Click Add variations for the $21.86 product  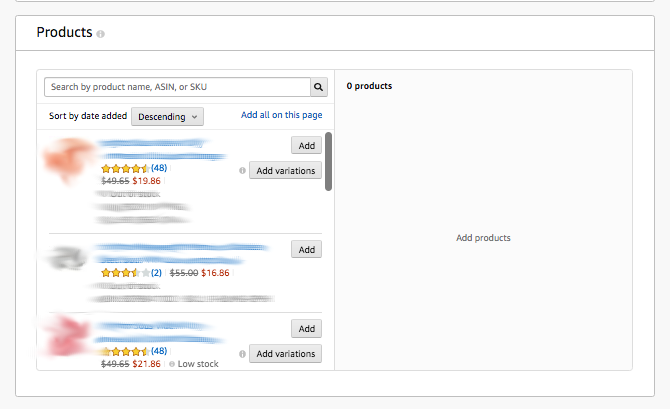(x=286, y=354)
